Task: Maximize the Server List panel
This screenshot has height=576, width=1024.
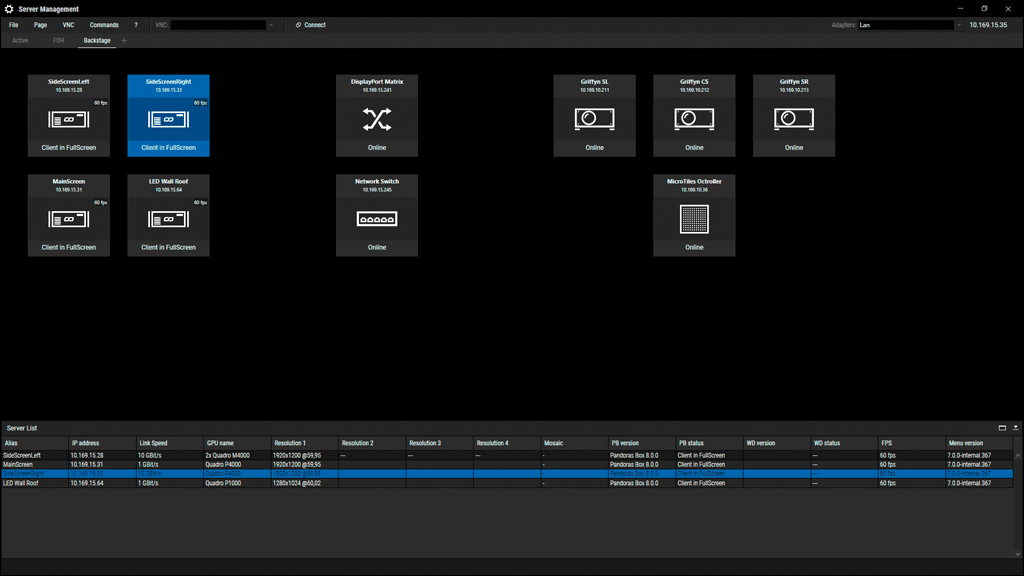Action: point(1002,428)
